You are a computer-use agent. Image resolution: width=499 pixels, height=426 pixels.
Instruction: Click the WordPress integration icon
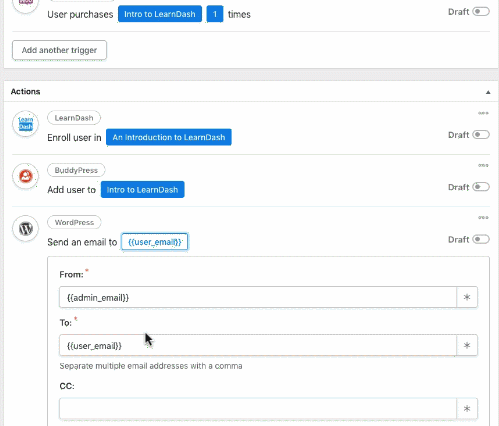click(x=26, y=228)
